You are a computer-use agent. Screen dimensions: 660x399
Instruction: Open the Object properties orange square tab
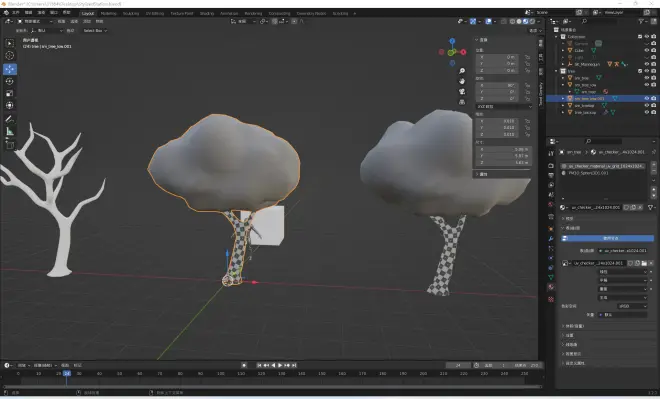[551, 229]
